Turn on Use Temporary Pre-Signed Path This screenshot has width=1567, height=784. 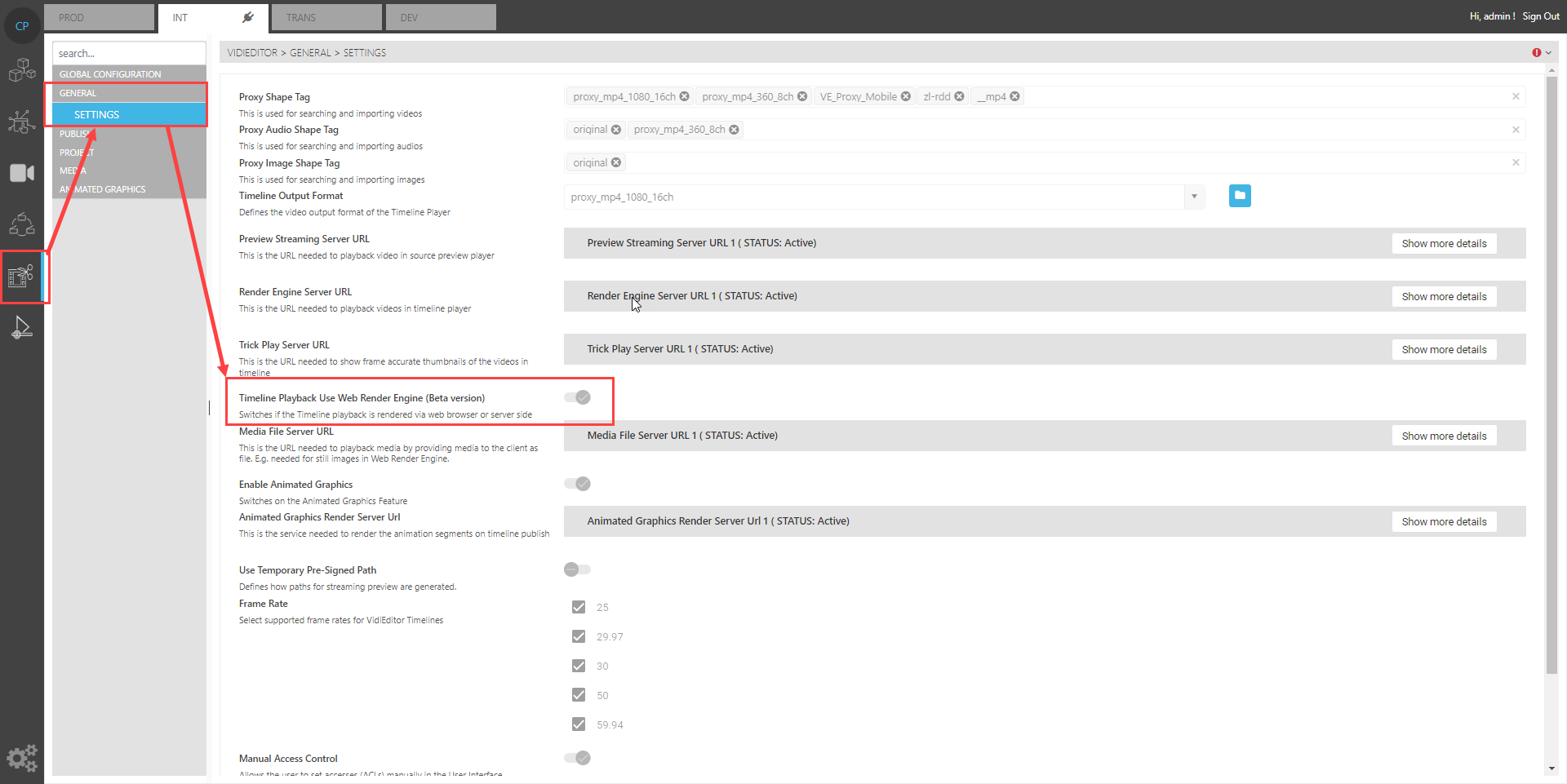(x=577, y=569)
